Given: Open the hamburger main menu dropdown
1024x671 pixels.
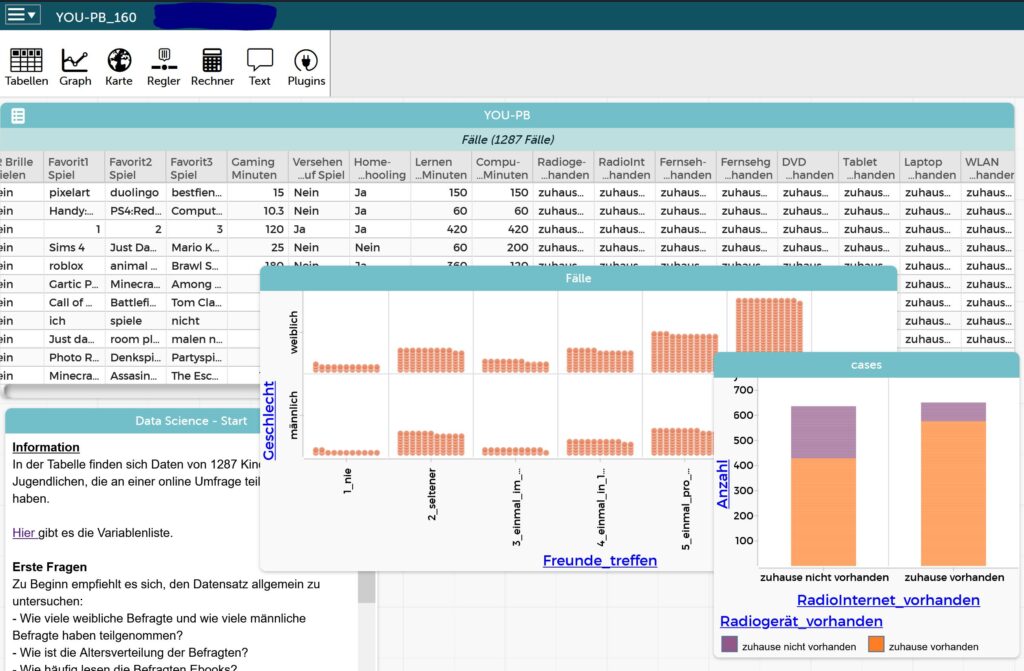Looking at the screenshot, I should click(x=22, y=15).
